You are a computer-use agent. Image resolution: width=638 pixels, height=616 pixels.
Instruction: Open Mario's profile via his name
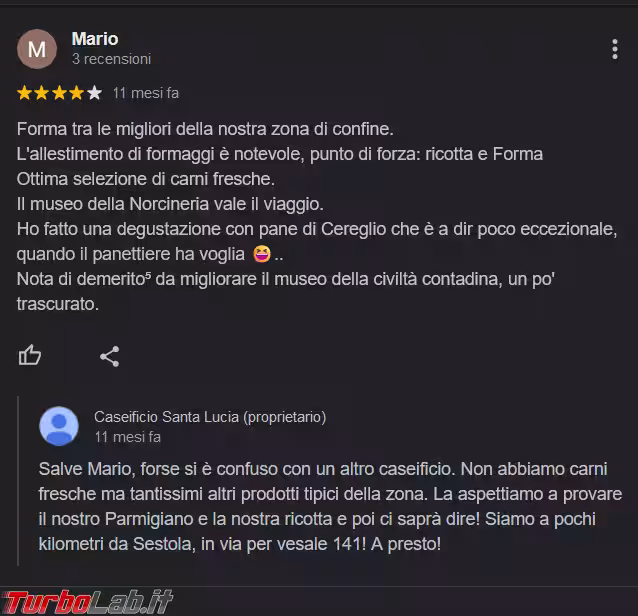click(x=95, y=39)
